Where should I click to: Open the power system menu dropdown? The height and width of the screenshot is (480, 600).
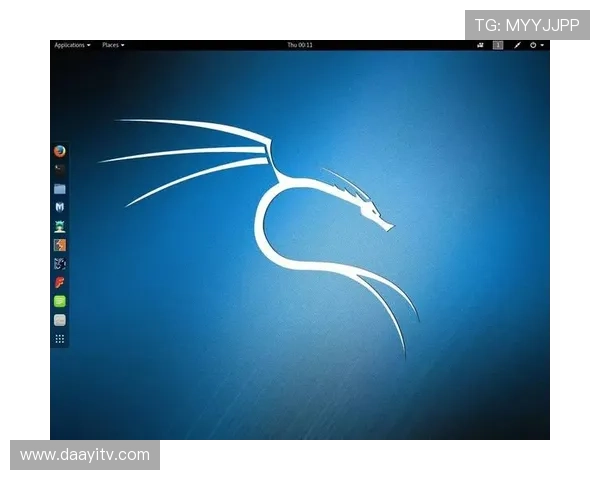pos(537,45)
